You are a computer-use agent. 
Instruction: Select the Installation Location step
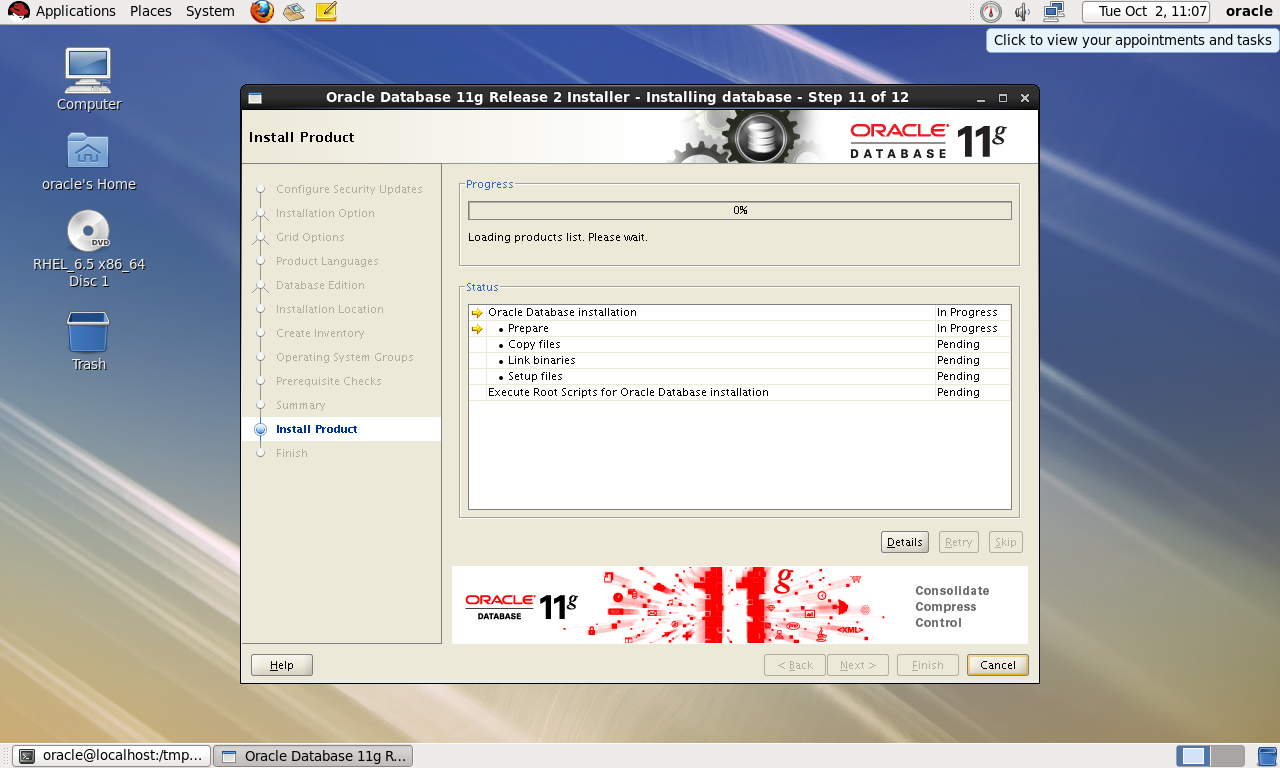pyautogui.click(x=330, y=309)
